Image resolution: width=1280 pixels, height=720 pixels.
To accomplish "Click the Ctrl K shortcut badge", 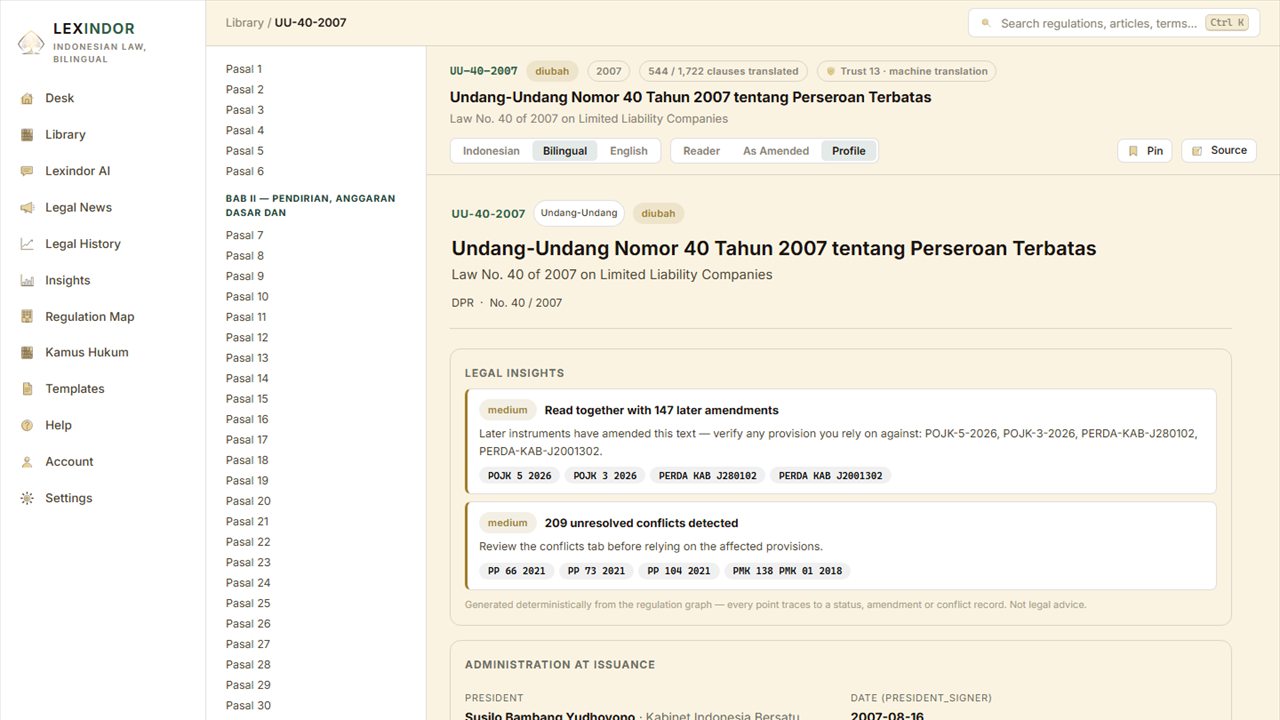I will pyautogui.click(x=1227, y=23).
